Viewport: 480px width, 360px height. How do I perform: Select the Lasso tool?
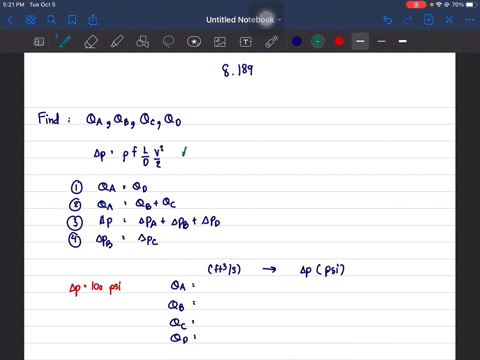pyautogui.click(x=169, y=42)
